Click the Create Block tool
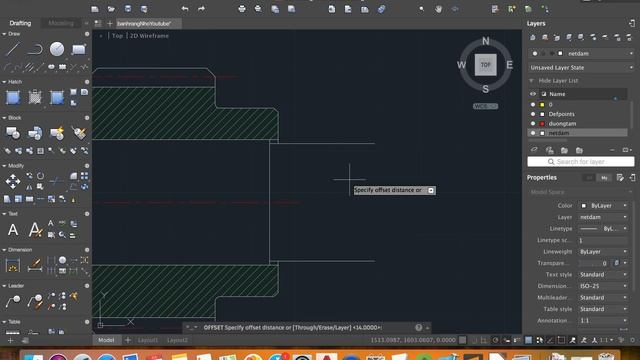Viewport: 640px width, 360px height. click(35, 133)
